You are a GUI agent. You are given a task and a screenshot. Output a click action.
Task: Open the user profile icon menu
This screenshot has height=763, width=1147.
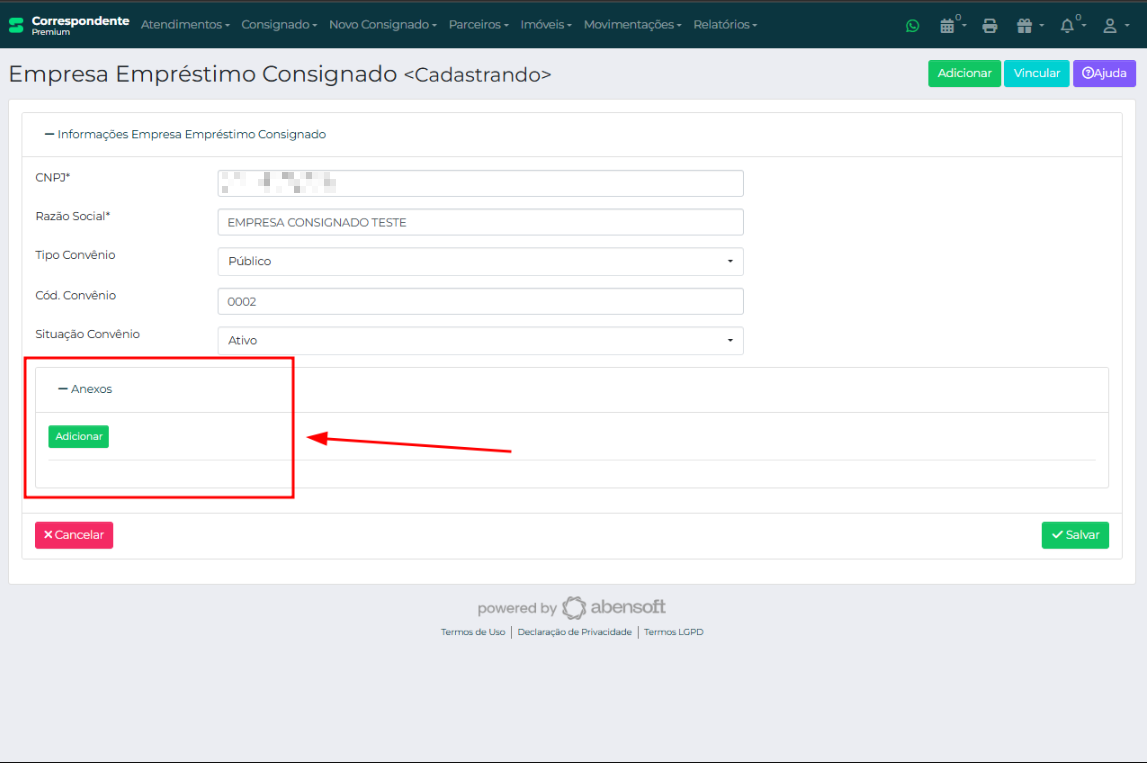(1112, 26)
